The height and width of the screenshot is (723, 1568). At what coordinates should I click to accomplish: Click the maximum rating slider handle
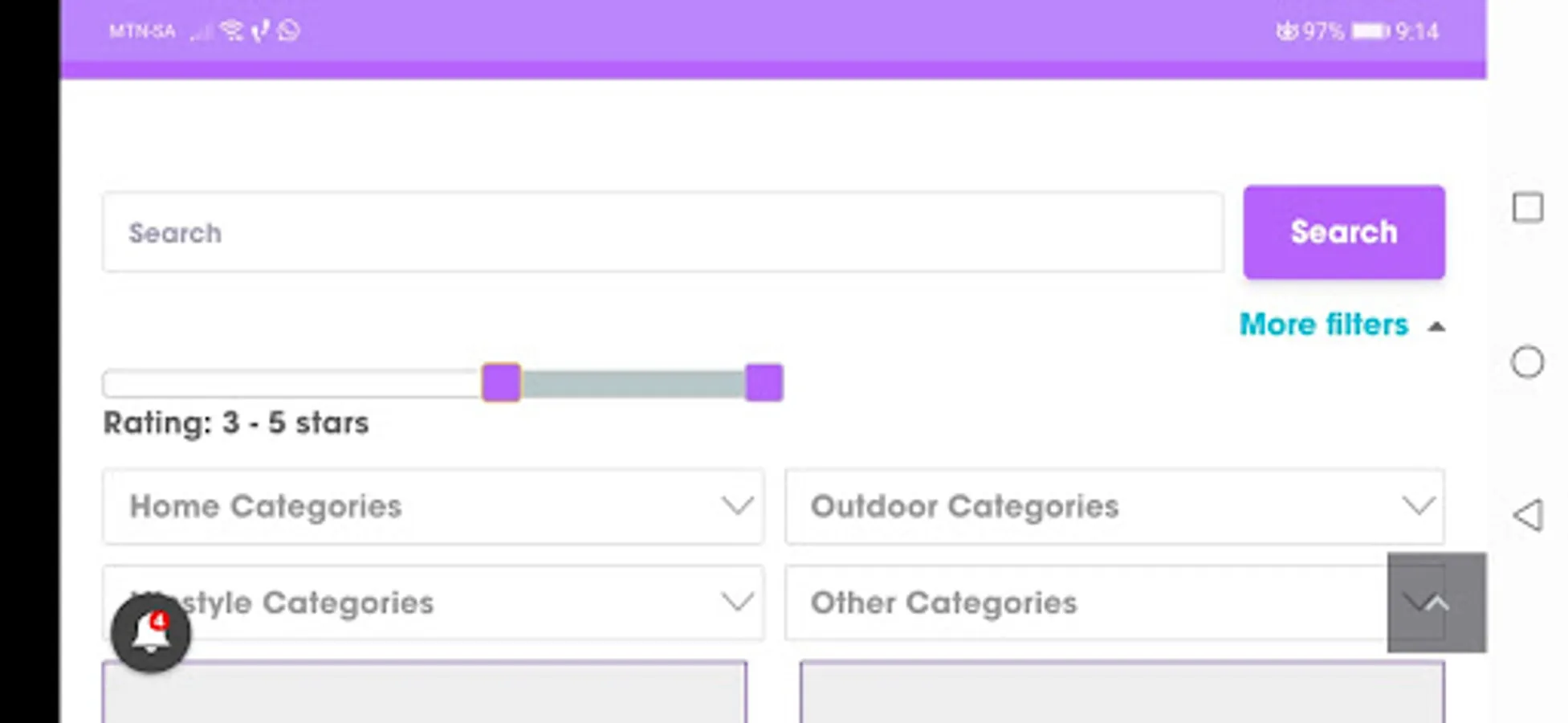(x=764, y=382)
